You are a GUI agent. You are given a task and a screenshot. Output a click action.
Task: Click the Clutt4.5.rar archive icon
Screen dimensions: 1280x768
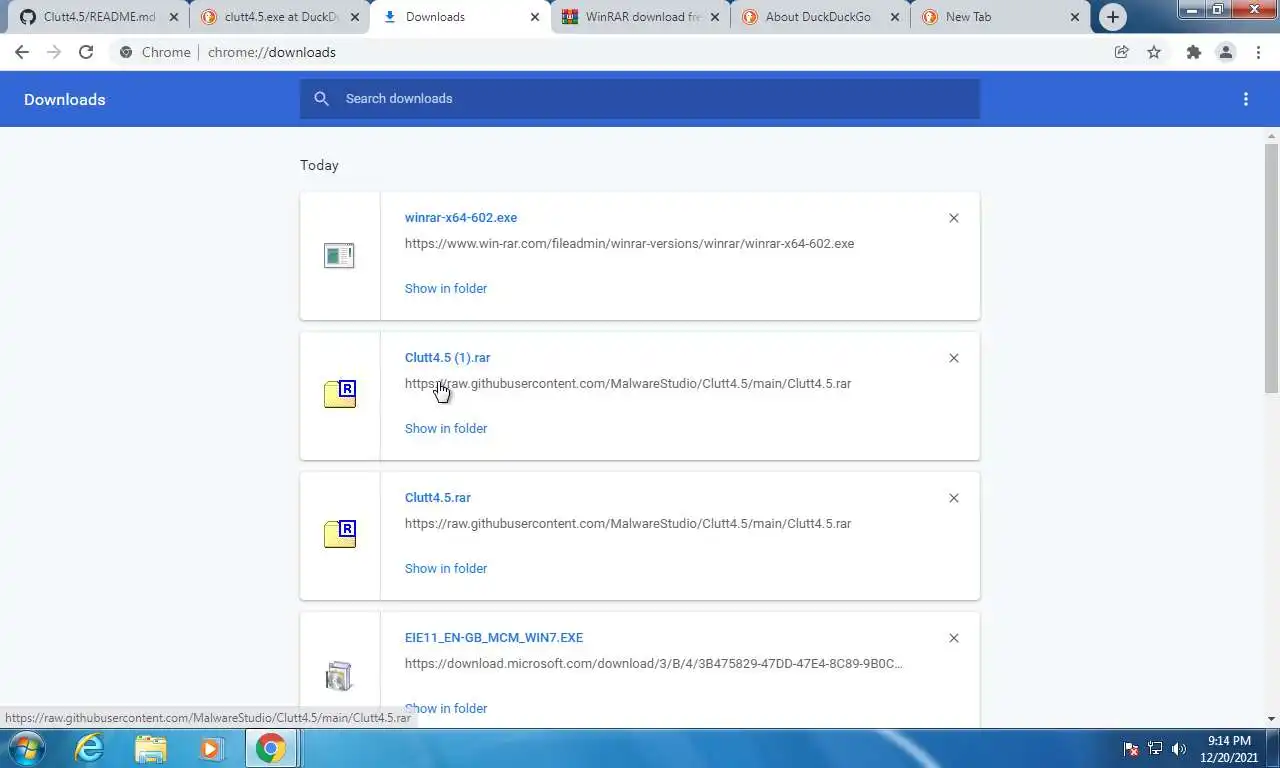(x=340, y=534)
